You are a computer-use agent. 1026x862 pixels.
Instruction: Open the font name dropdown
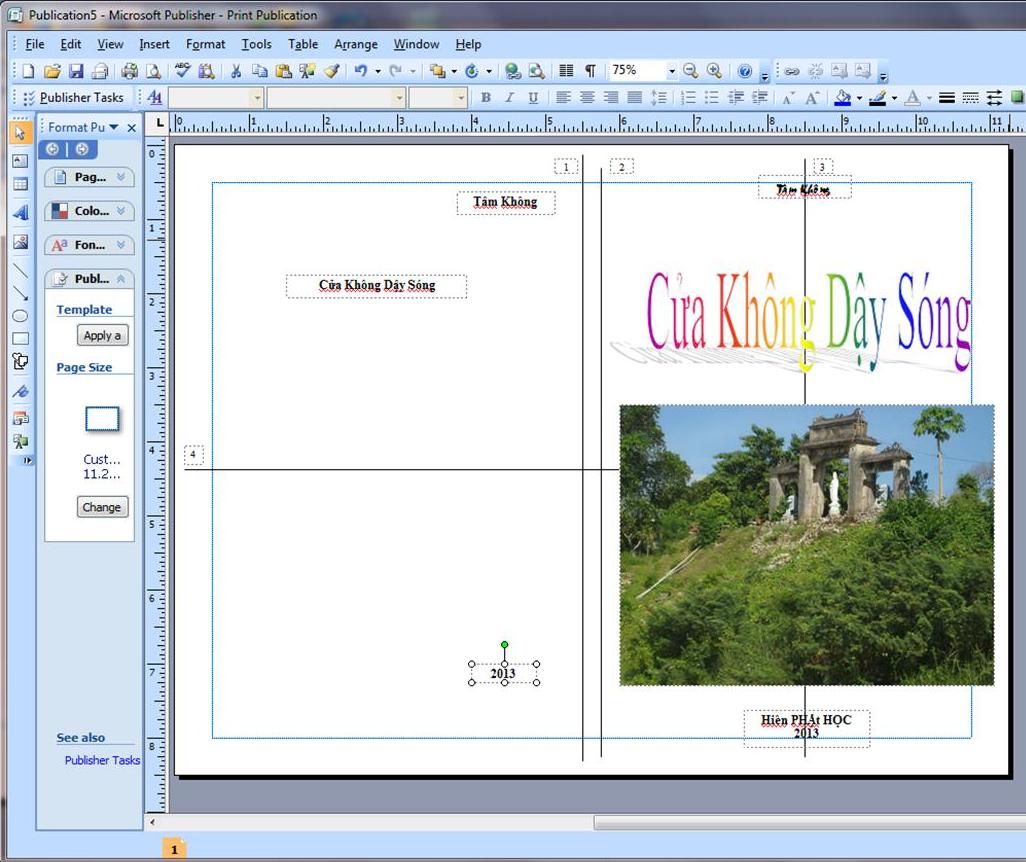399,98
